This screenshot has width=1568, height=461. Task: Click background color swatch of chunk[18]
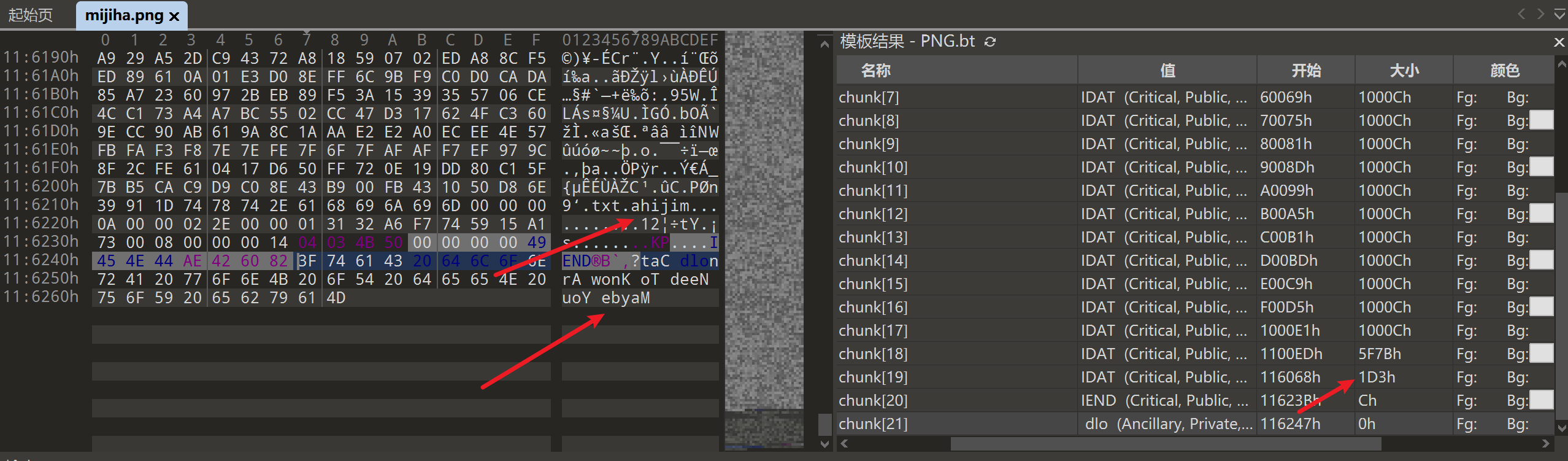pos(1541,354)
